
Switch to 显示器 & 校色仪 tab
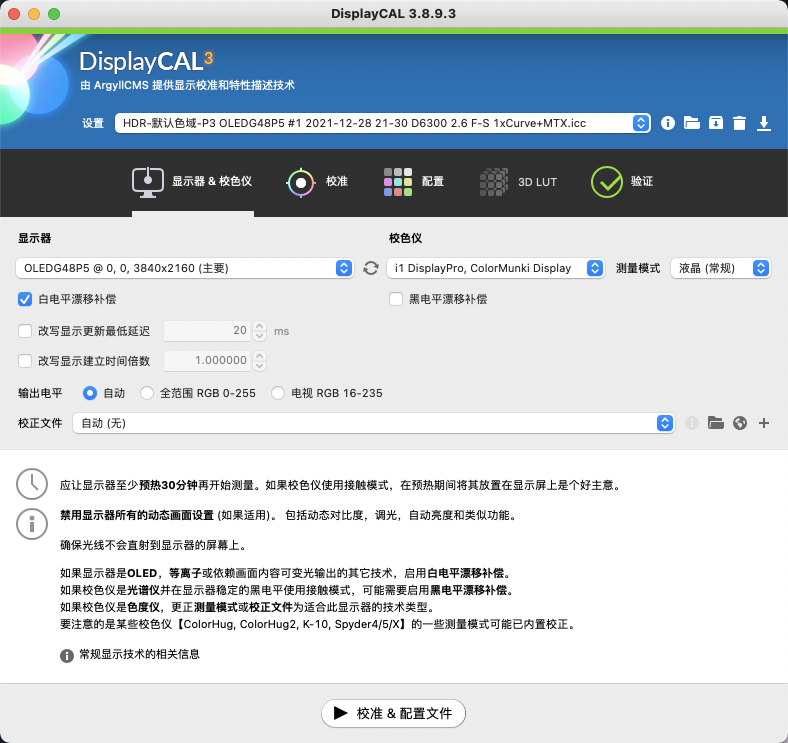[x=192, y=181]
